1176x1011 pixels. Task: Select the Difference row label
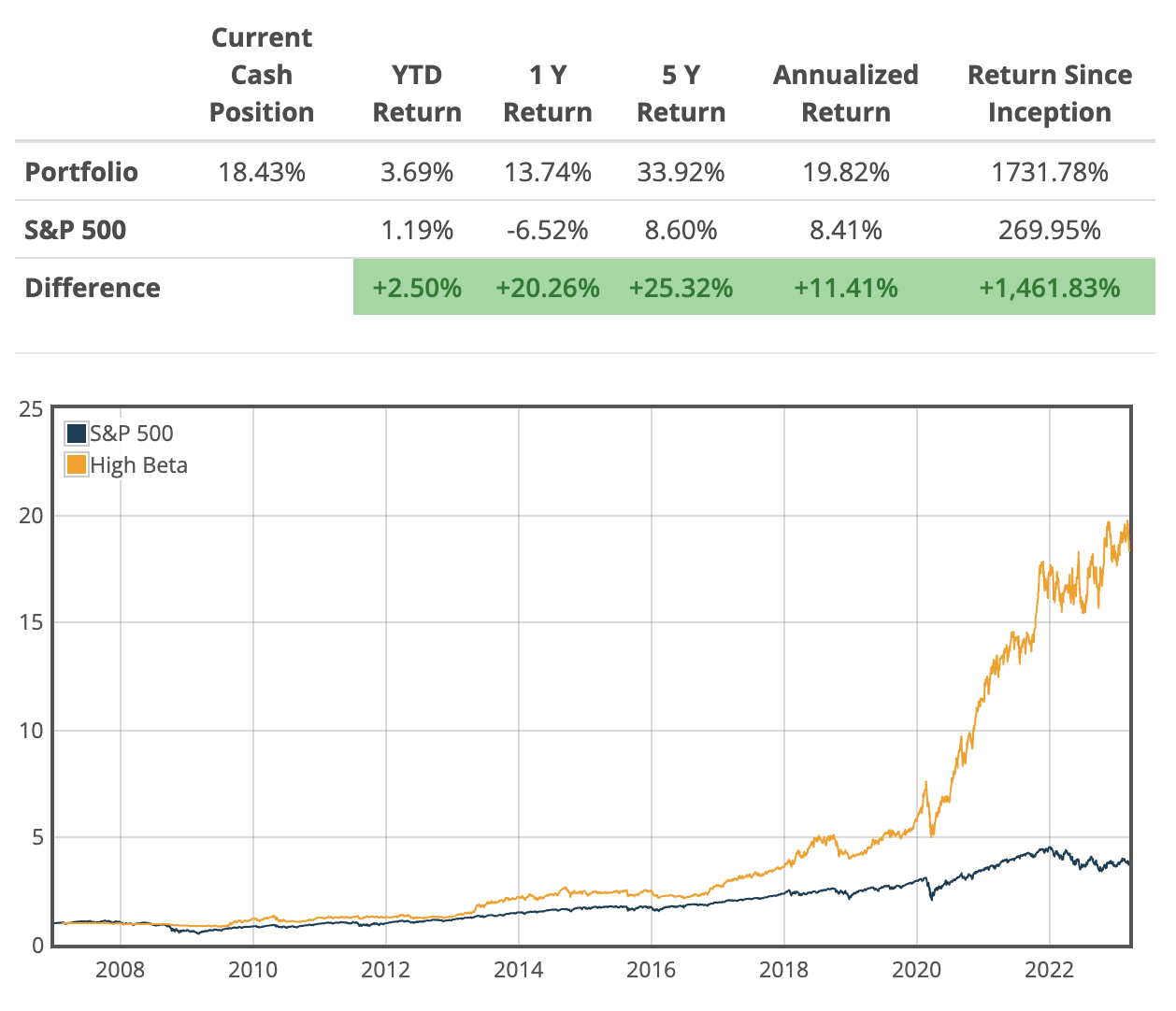(93, 288)
